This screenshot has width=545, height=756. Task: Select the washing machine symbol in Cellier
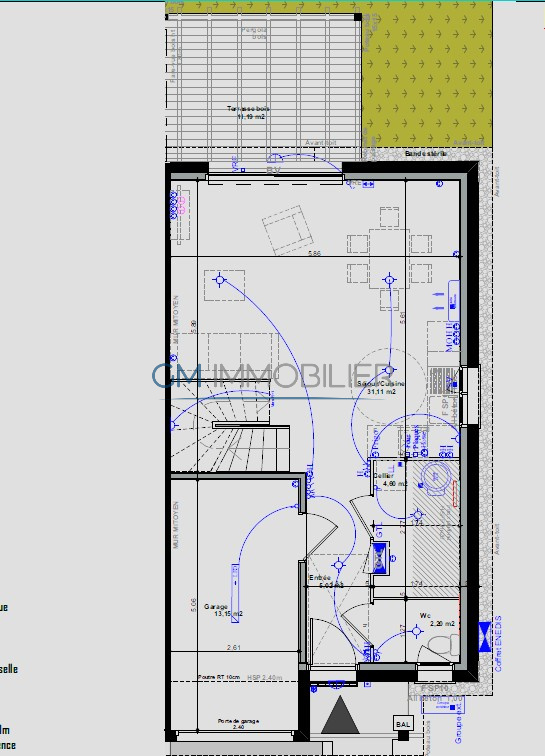[x=436, y=476]
